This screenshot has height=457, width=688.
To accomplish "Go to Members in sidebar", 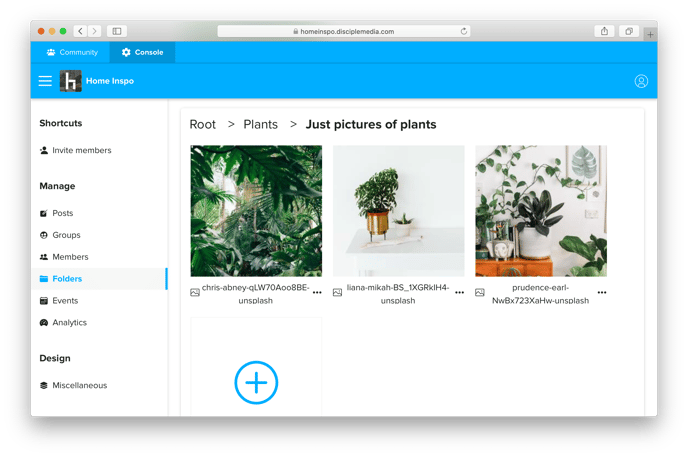I will 64,257.
